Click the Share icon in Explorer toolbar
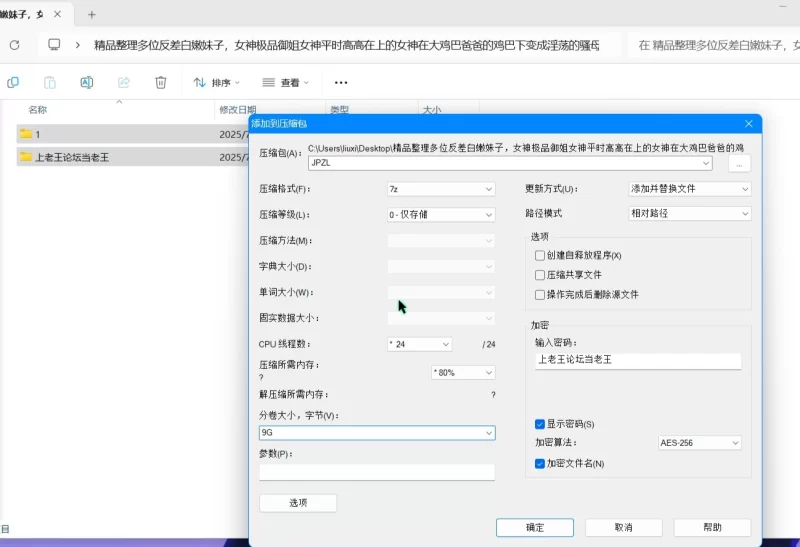Viewport: 800px width, 547px height. (123, 82)
